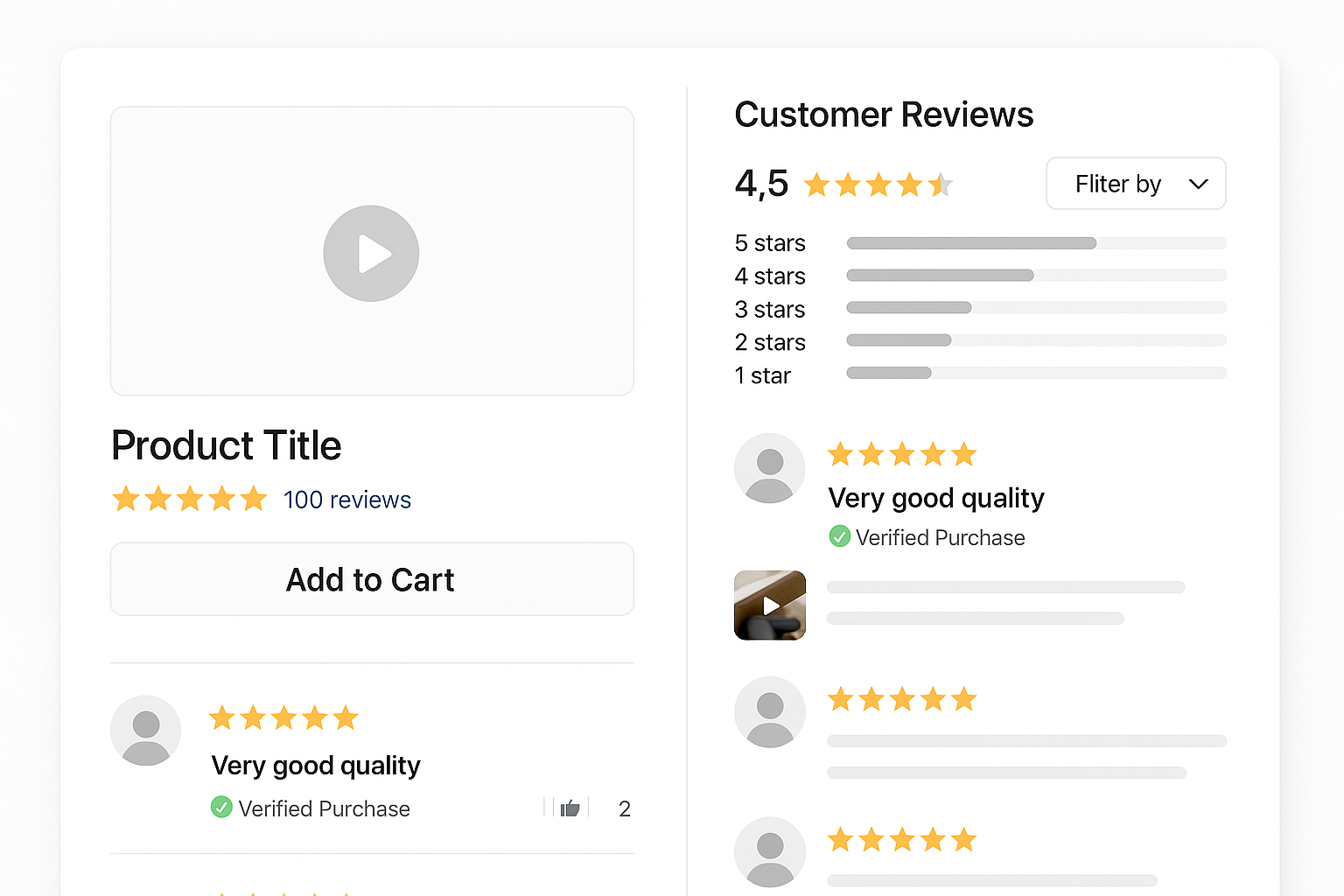This screenshot has width=1344, height=896.
Task: Click the Add to Cart button
Action: click(x=371, y=579)
